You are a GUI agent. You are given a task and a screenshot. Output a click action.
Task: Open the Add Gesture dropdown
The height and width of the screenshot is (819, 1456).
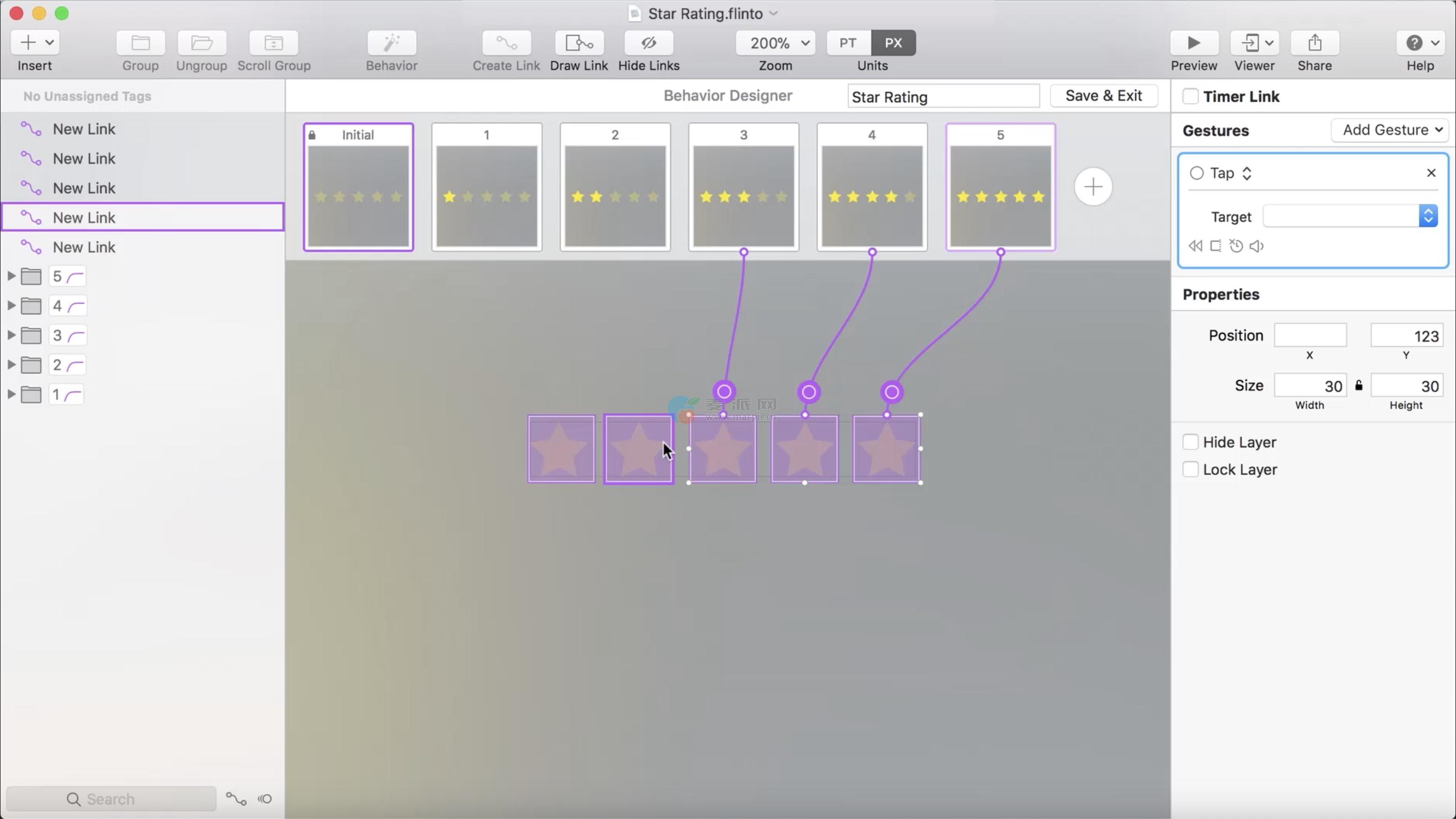[1391, 130]
